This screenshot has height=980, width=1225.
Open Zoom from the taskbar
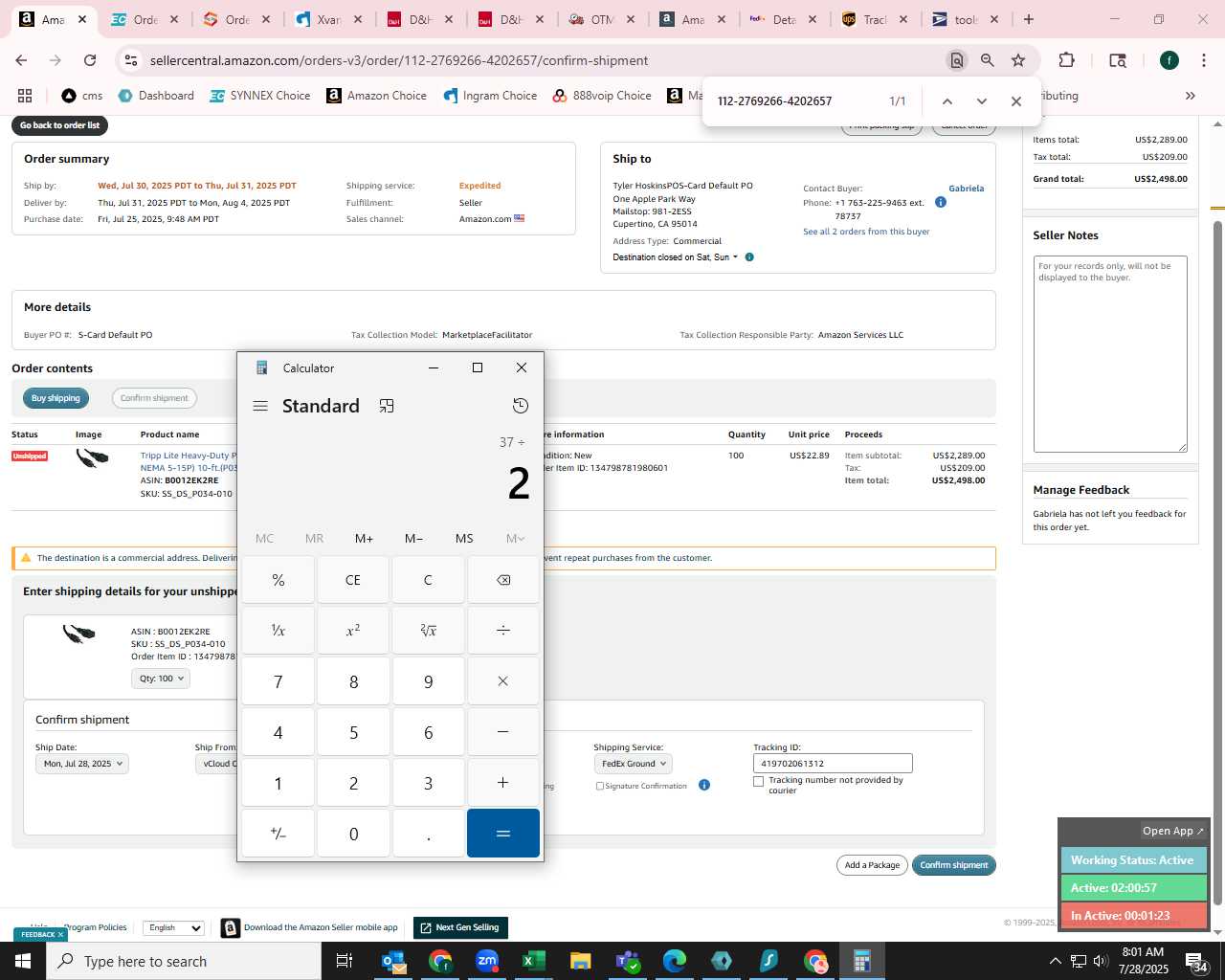487,961
